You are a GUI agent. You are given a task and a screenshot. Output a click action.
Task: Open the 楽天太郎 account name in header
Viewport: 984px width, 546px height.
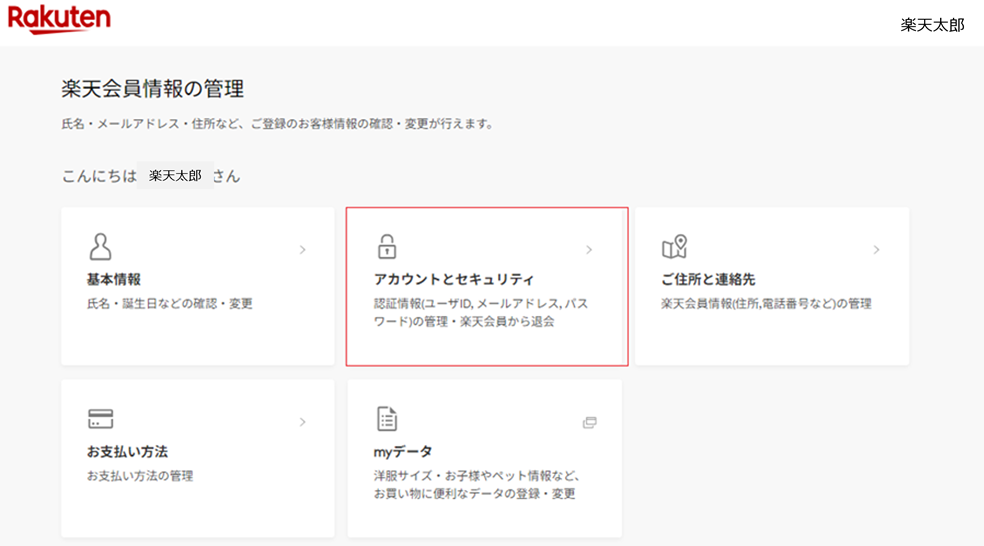pyautogui.click(x=932, y=25)
